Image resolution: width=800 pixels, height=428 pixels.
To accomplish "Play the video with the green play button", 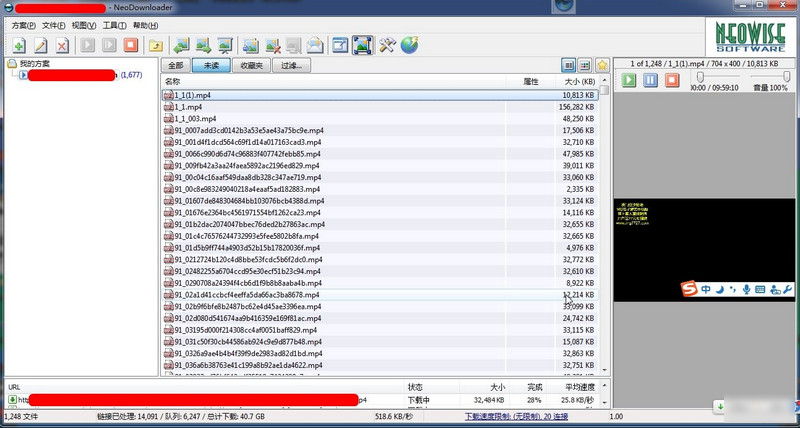I will coord(629,80).
